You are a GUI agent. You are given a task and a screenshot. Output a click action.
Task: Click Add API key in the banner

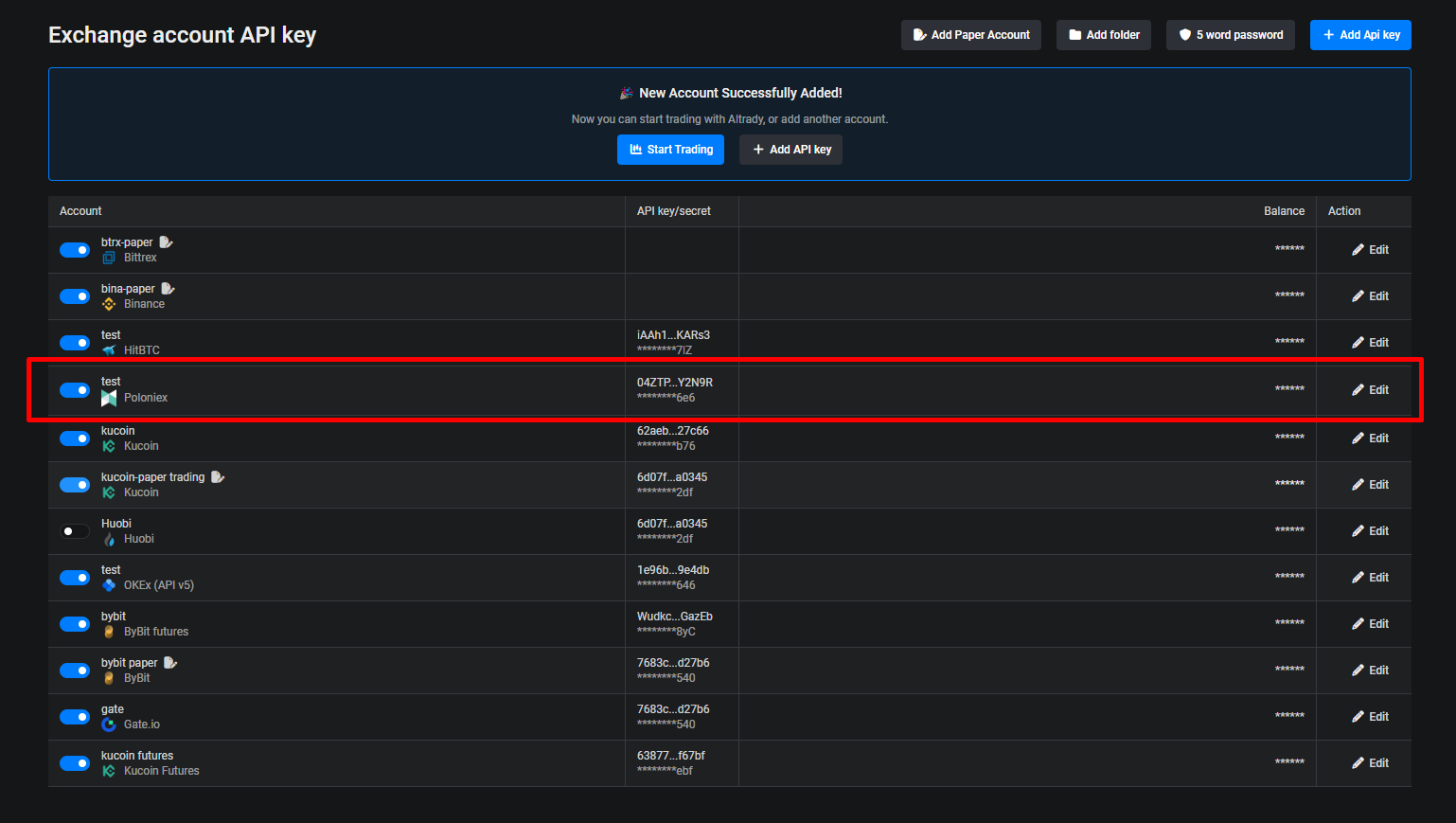790,150
